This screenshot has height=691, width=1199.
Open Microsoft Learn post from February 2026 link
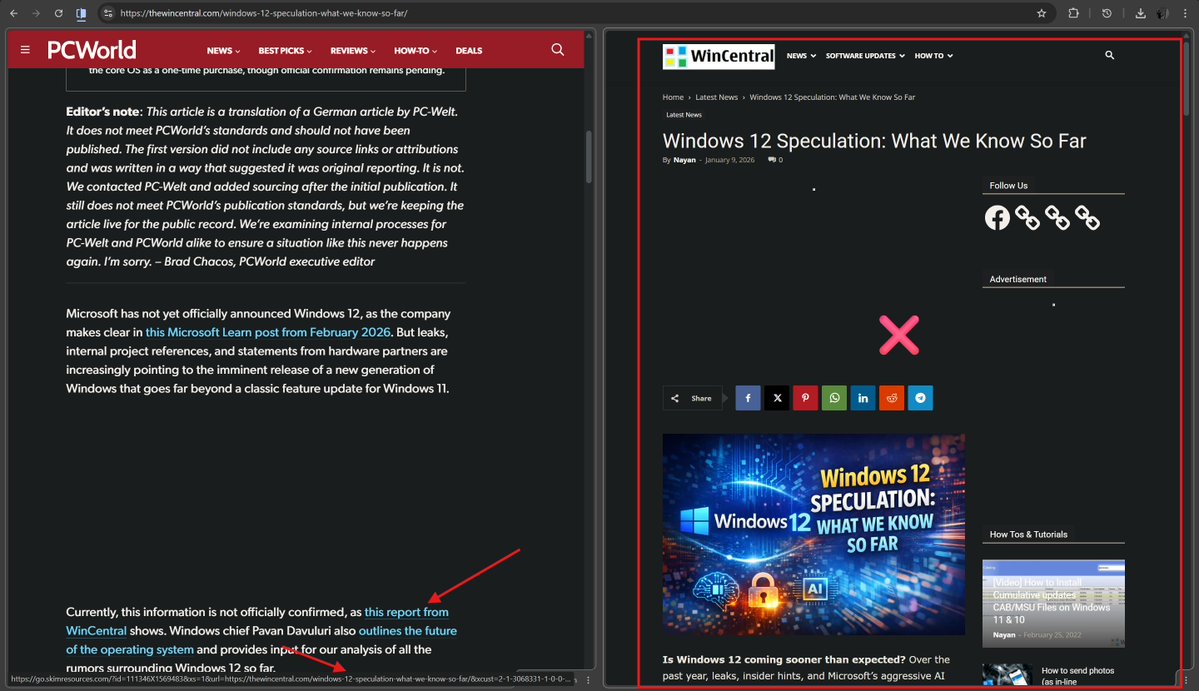pyautogui.click(x=268, y=333)
